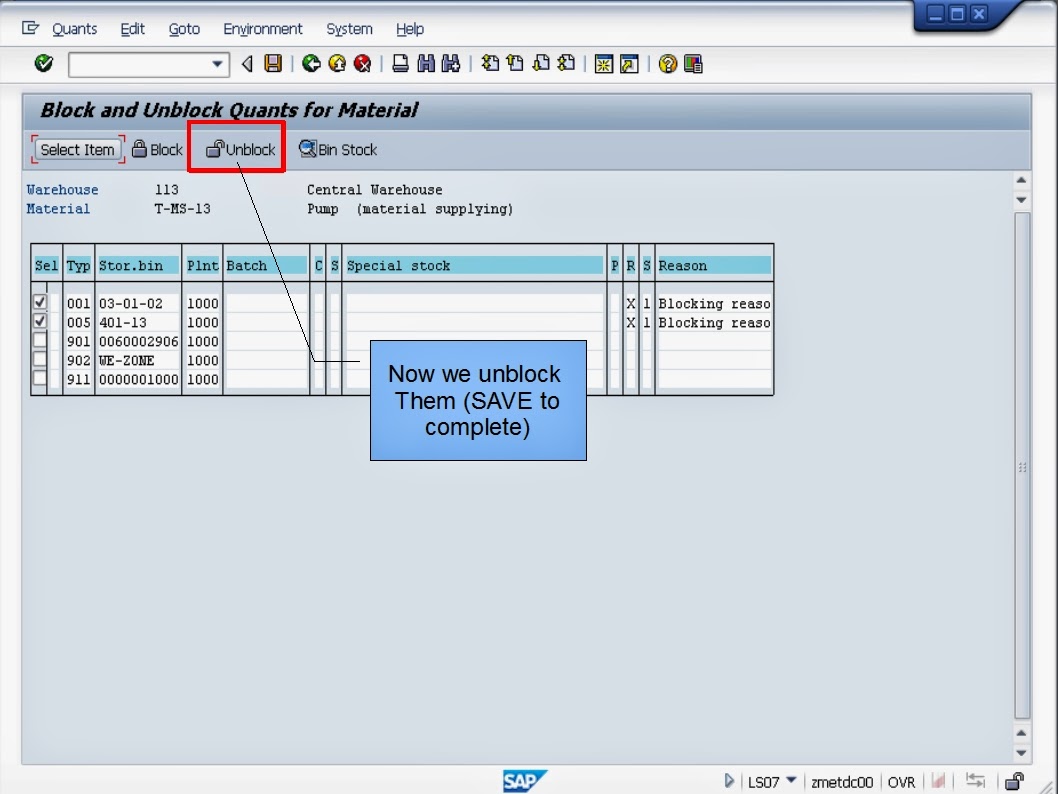Open the Find search icon
This screenshot has width=1058, height=794.
(424, 63)
